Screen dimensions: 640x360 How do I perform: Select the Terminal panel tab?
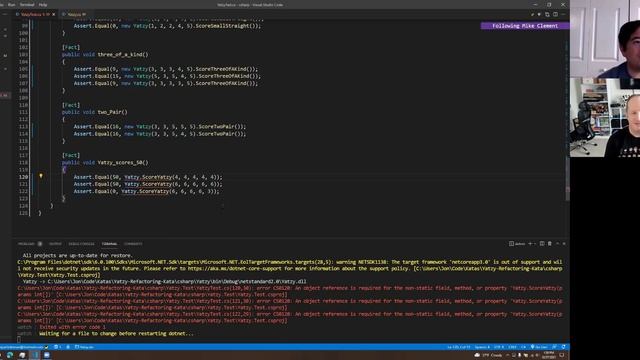(109, 244)
